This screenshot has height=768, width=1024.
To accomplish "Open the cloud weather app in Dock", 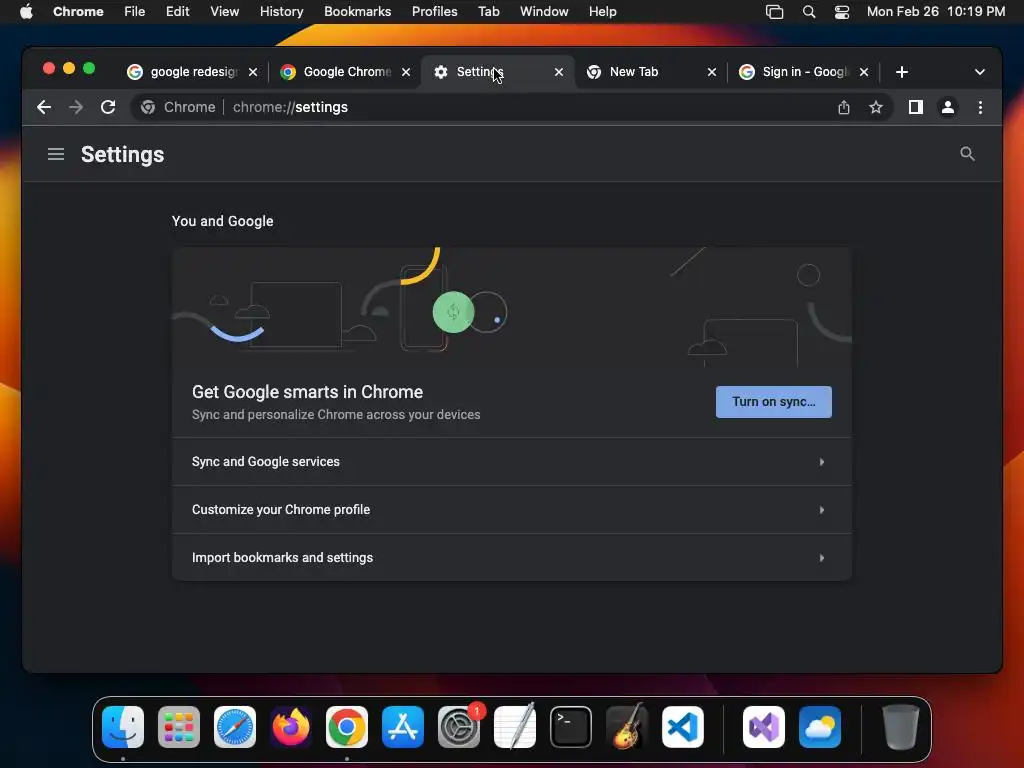I will (820, 727).
